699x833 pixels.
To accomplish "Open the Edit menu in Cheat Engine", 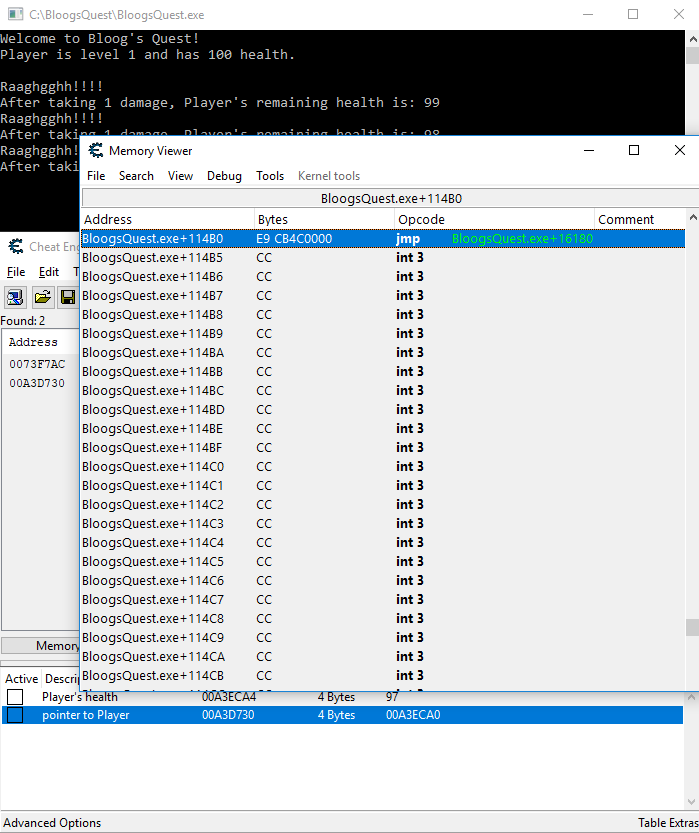I will 49,272.
